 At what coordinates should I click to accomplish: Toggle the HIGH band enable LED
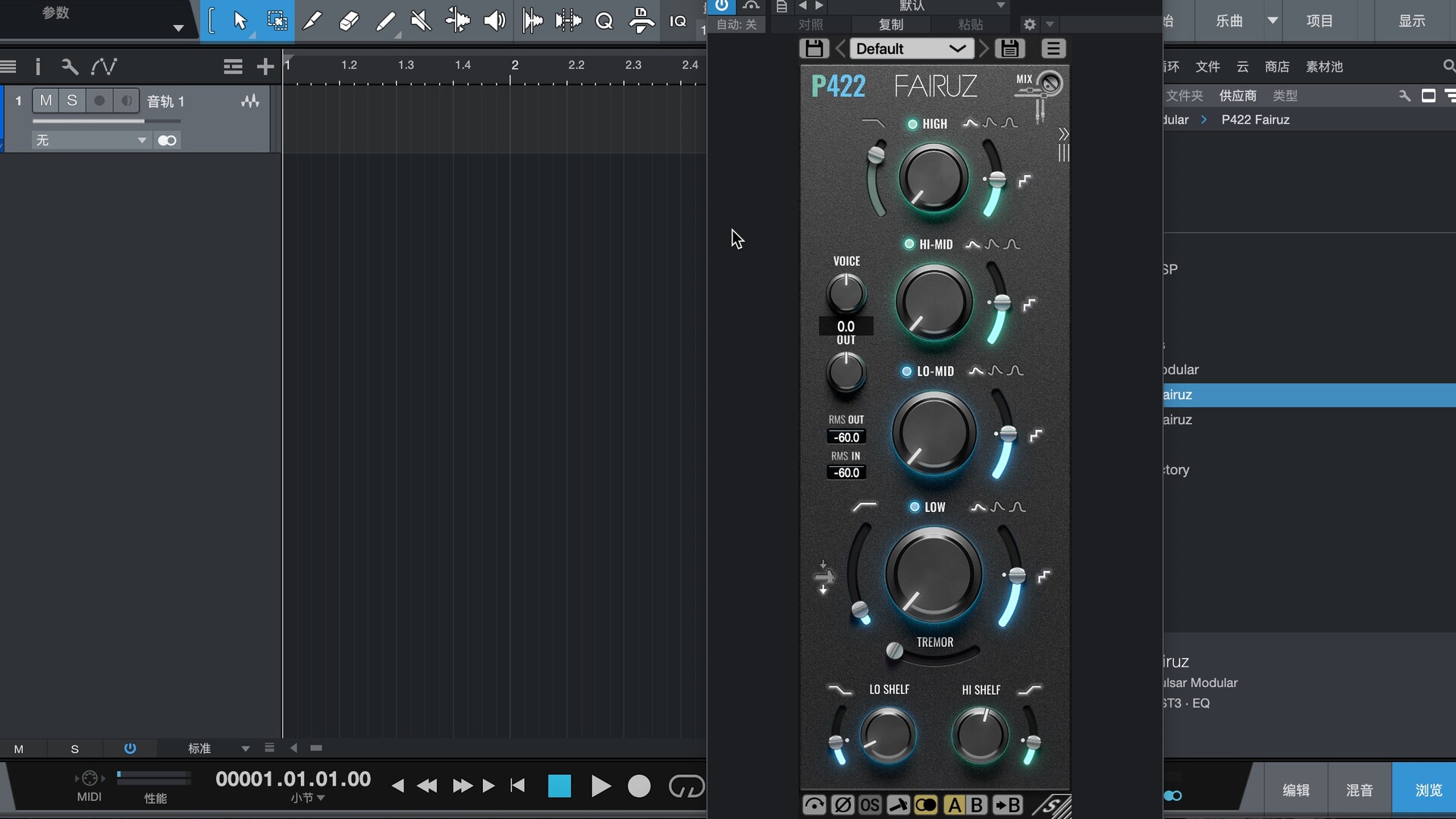[912, 124]
